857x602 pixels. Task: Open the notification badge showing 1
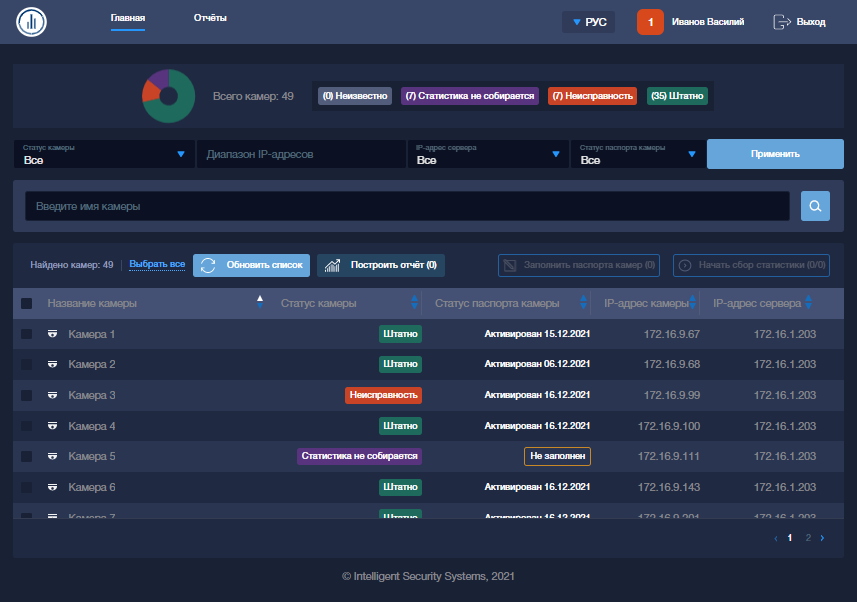pos(651,20)
